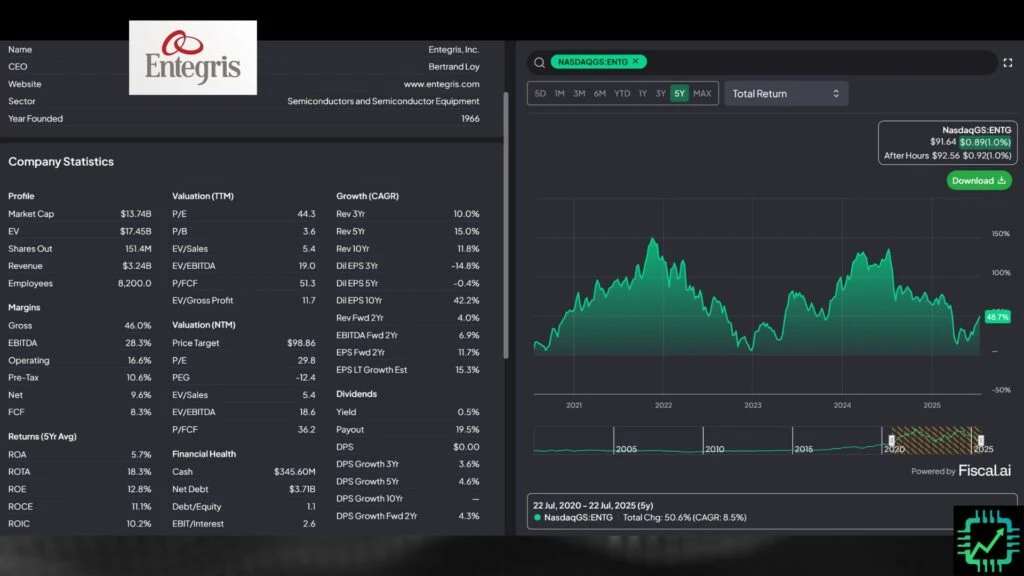The image size is (1024, 576).
Task: Click the sector Semiconductors text
Action: point(383,101)
